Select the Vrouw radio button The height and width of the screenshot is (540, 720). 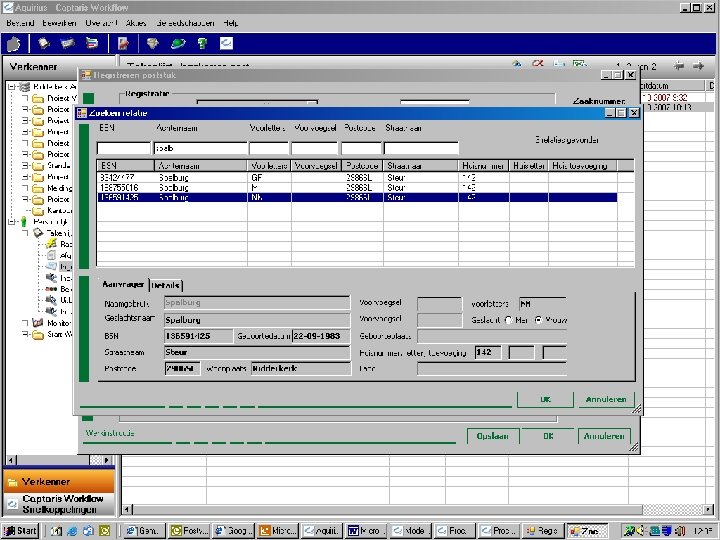[x=539, y=320]
